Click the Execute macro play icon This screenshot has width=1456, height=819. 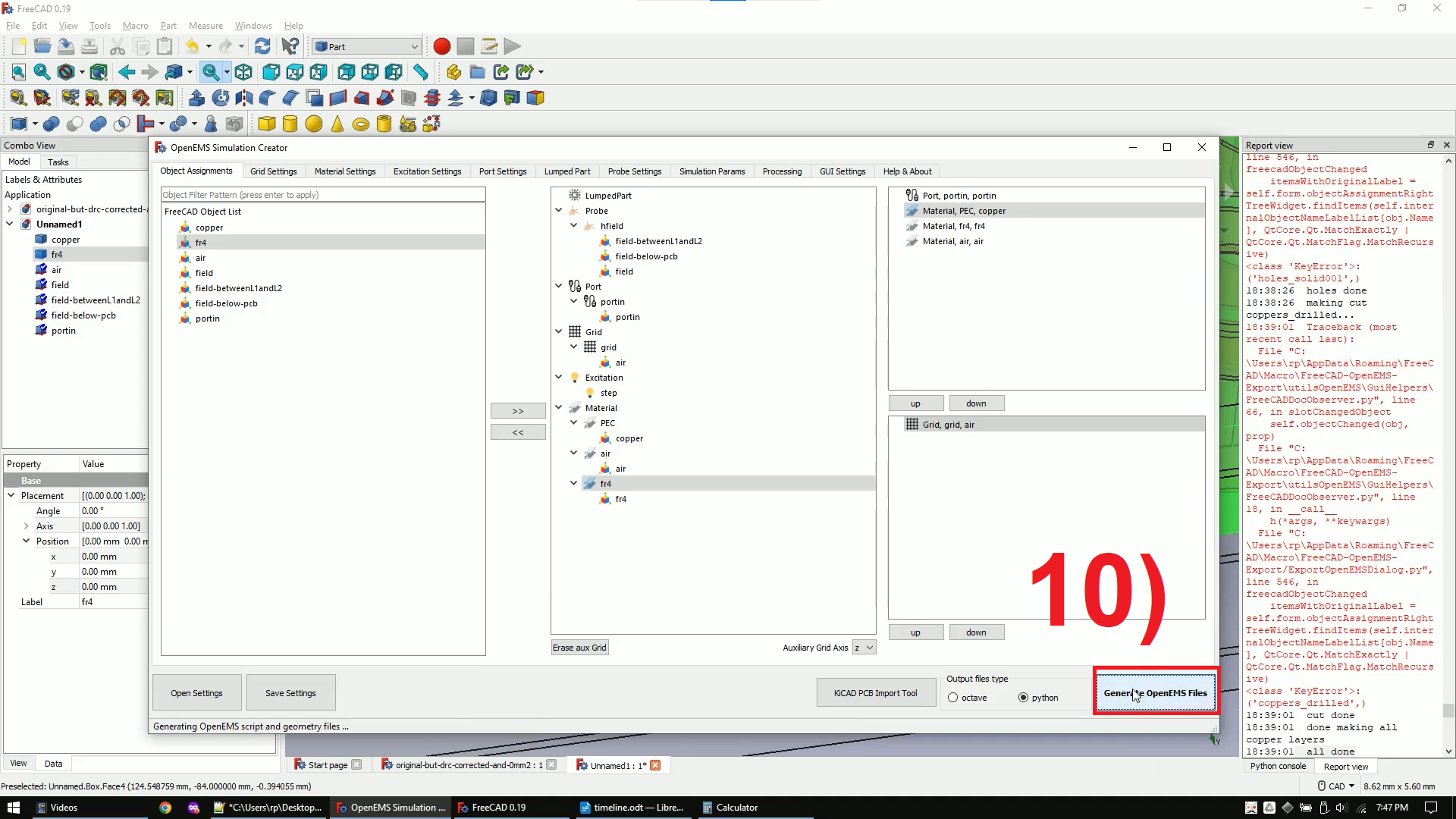pyautogui.click(x=513, y=46)
